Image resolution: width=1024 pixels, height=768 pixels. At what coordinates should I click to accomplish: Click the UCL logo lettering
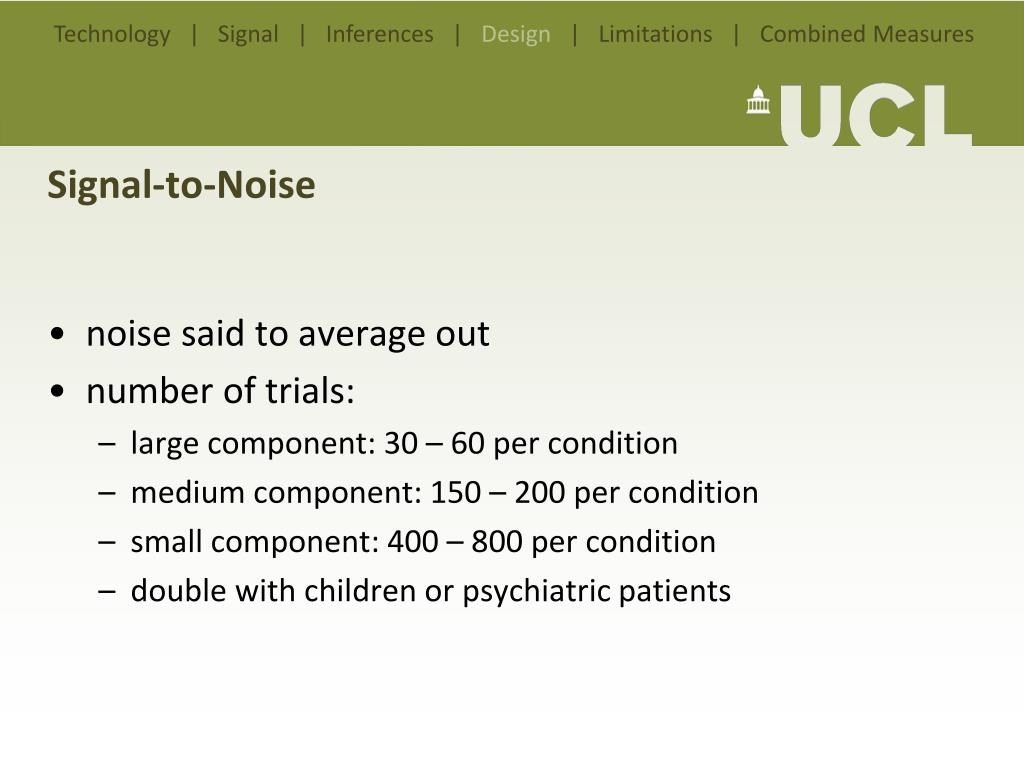(876, 114)
